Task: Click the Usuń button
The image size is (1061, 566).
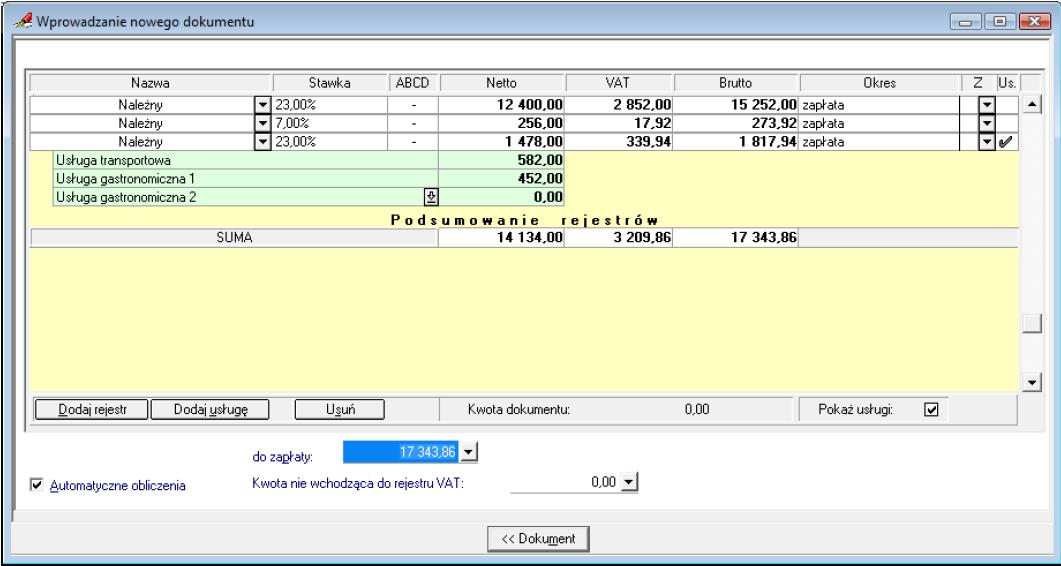Action: point(340,409)
